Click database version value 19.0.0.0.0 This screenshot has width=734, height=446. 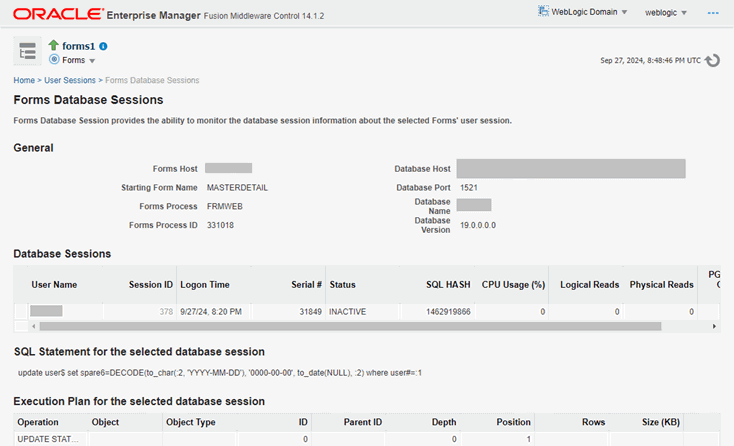[478, 225]
